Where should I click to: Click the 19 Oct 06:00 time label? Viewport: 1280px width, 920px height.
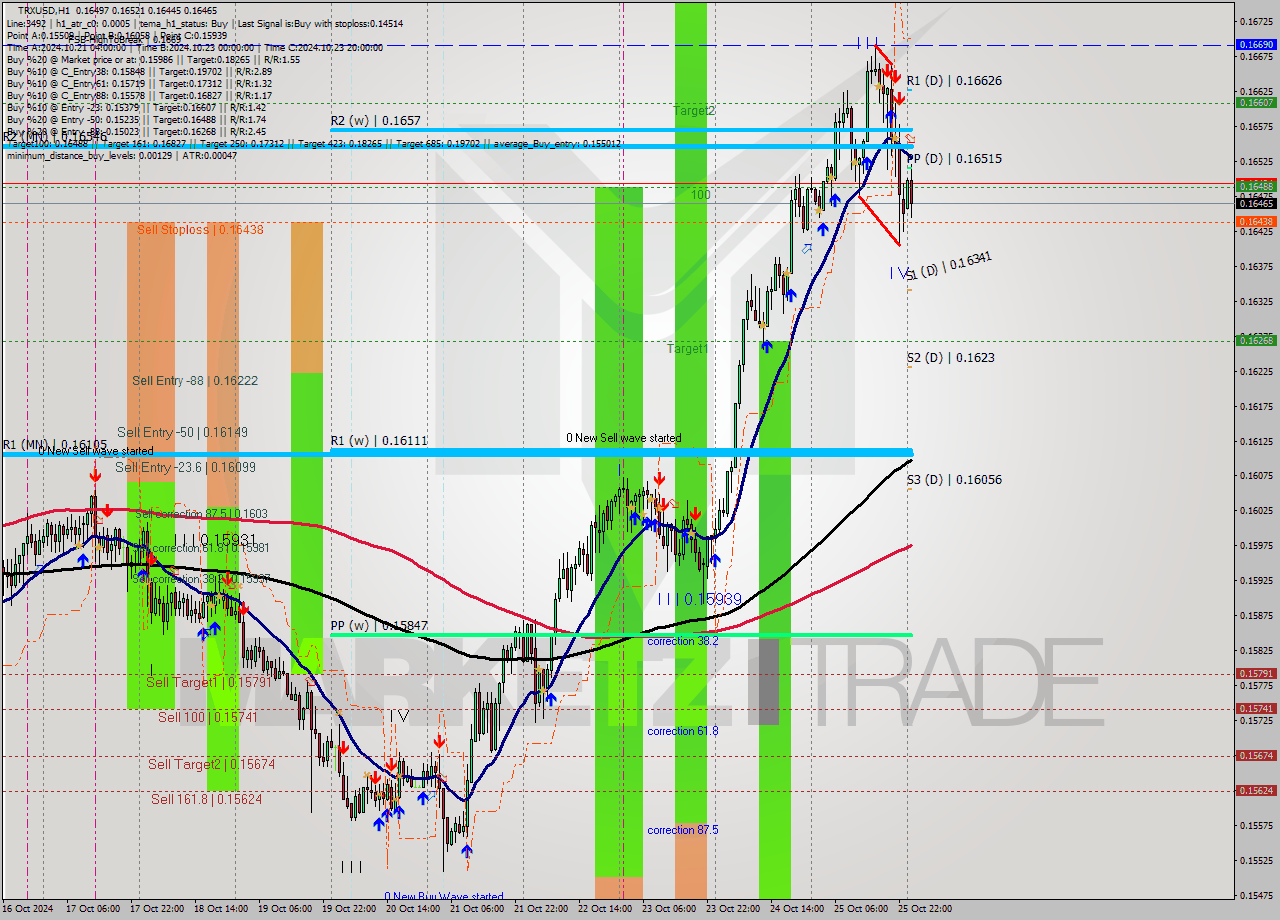[287, 909]
